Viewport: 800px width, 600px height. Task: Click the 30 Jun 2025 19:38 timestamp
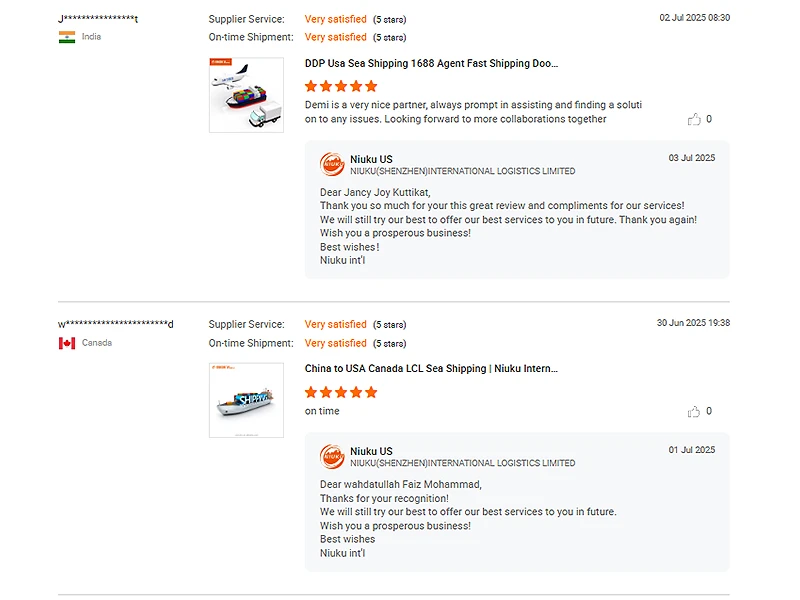point(693,323)
